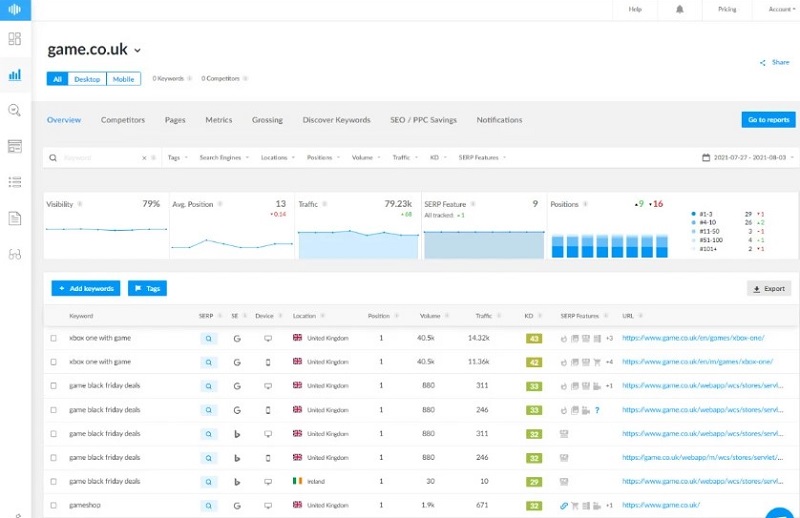
Task: Open the Tags filter dropdown
Action: click(178, 158)
